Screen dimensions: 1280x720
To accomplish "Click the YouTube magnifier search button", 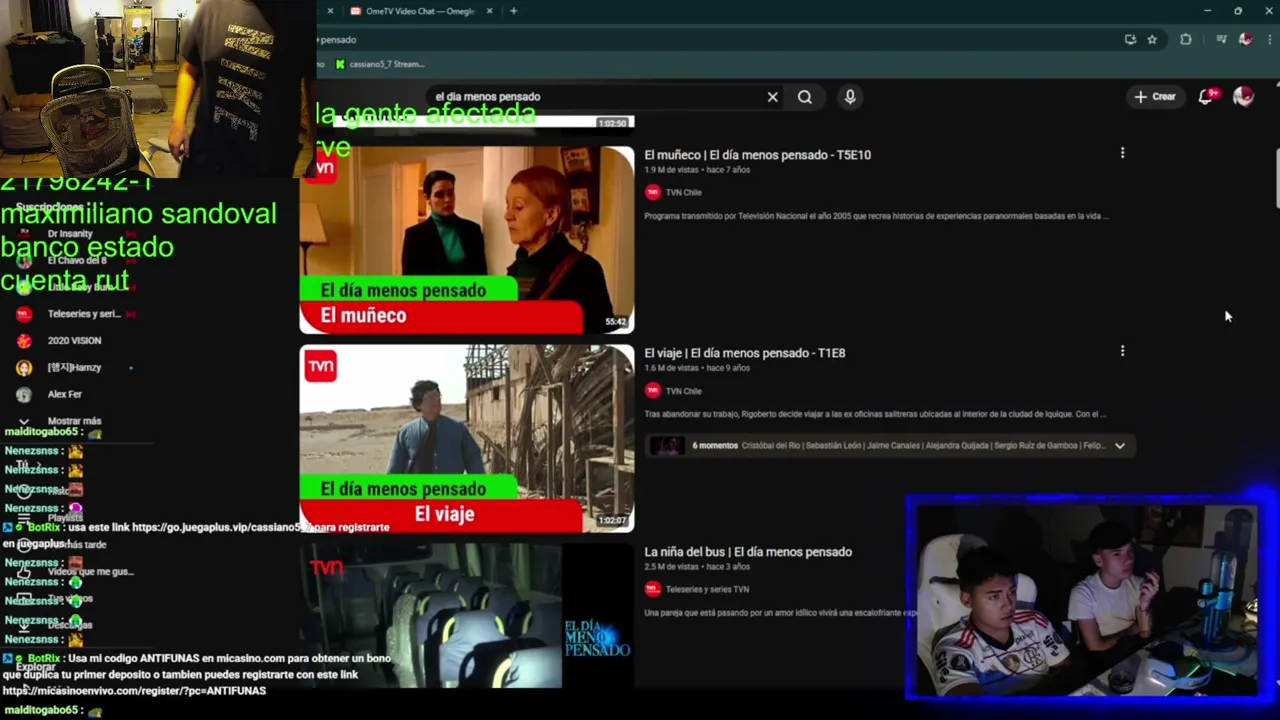I will 805,97.
